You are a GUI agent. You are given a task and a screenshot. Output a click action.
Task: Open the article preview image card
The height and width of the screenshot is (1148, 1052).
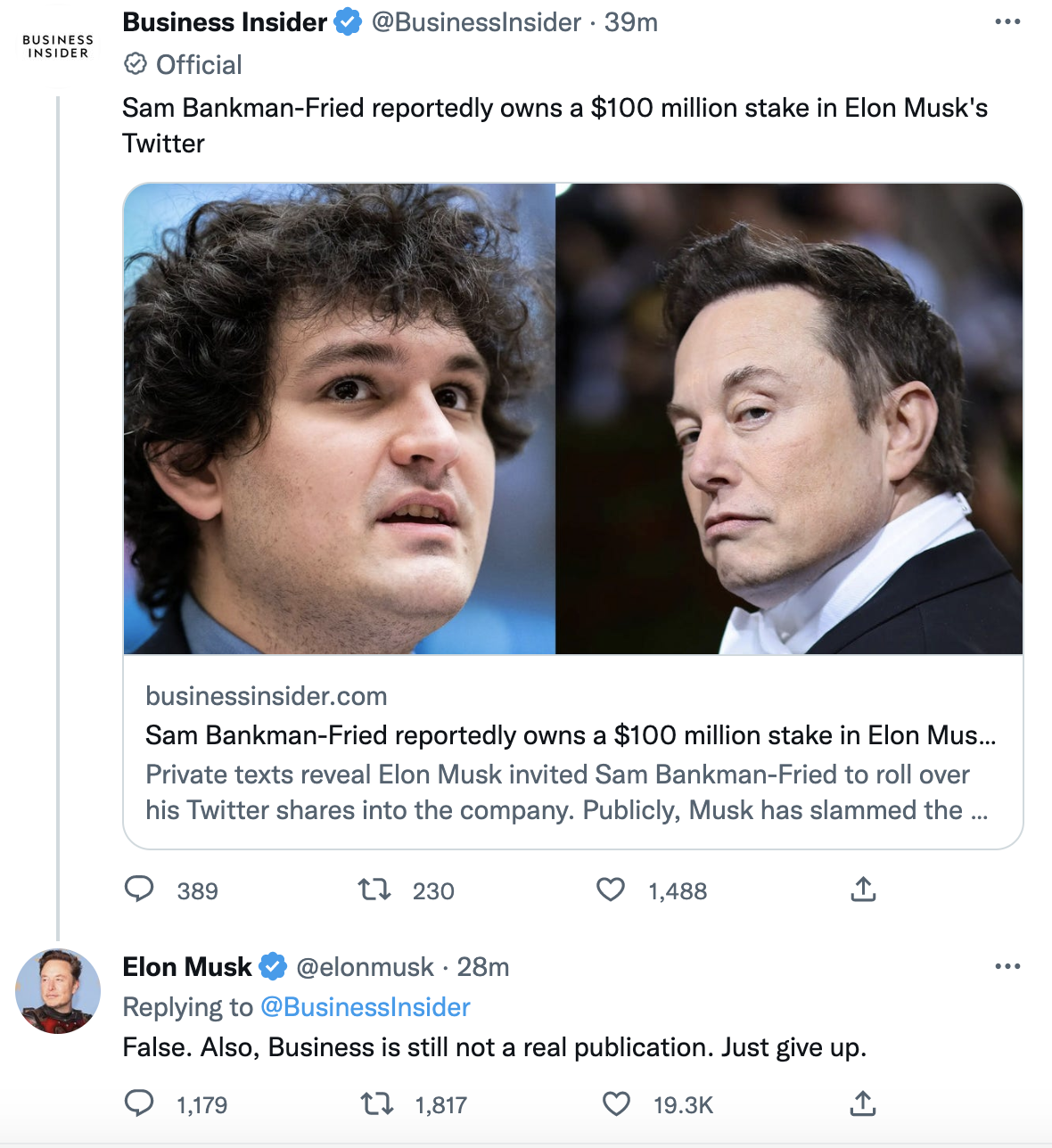pyautogui.click(x=572, y=419)
